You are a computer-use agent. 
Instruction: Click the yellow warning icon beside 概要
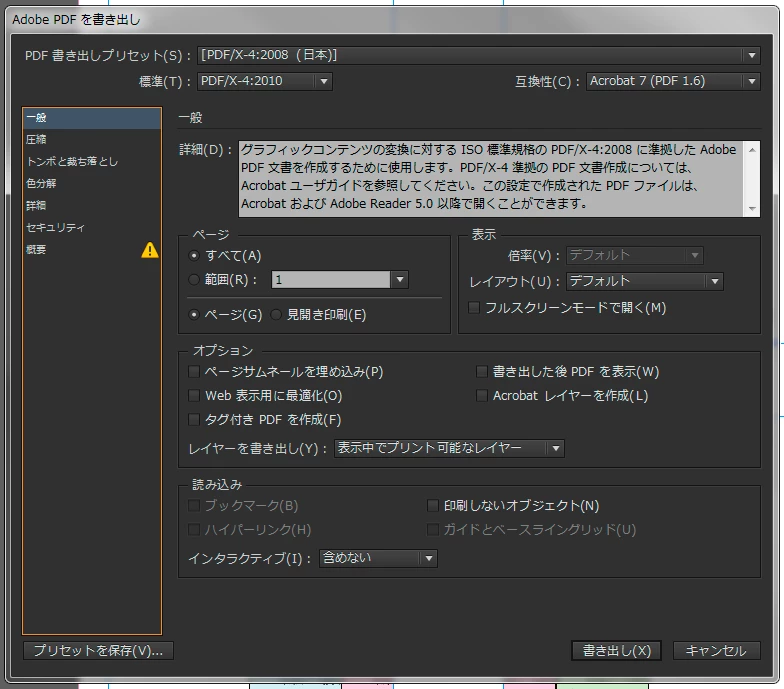click(x=150, y=250)
